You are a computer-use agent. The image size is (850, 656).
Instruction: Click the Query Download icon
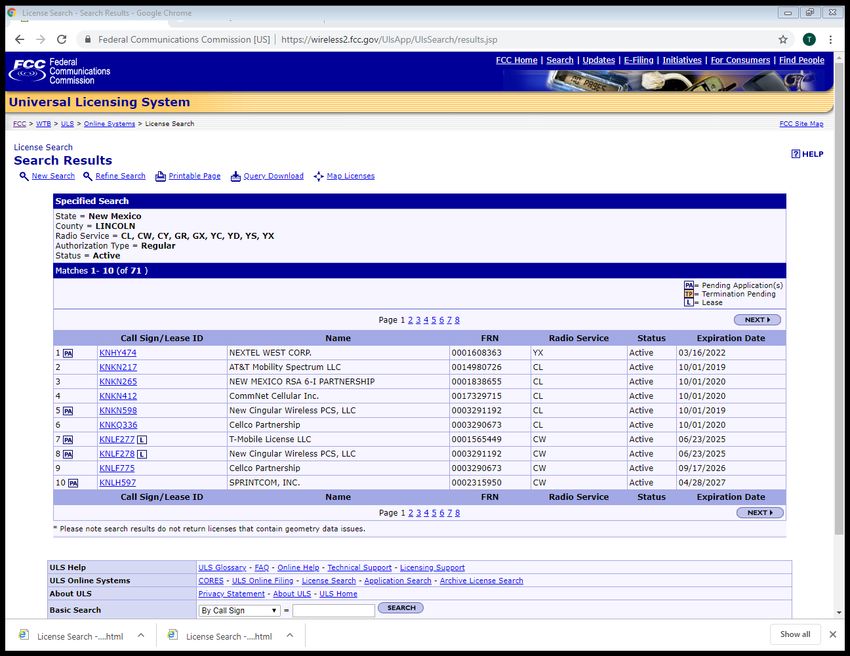point(235,176)
